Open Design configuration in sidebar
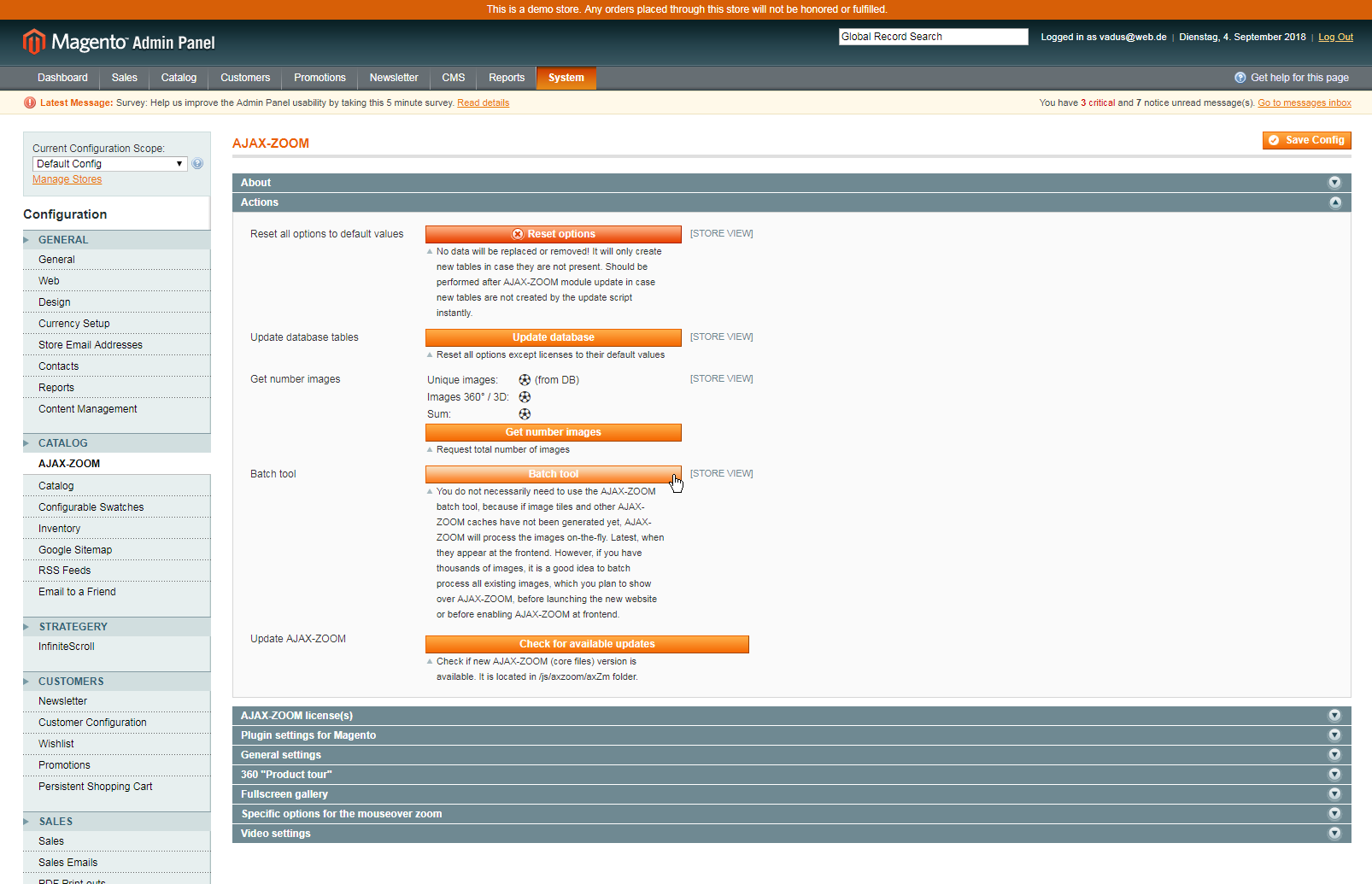Screen dimensions: 1372x884 [x=116, y=302]
